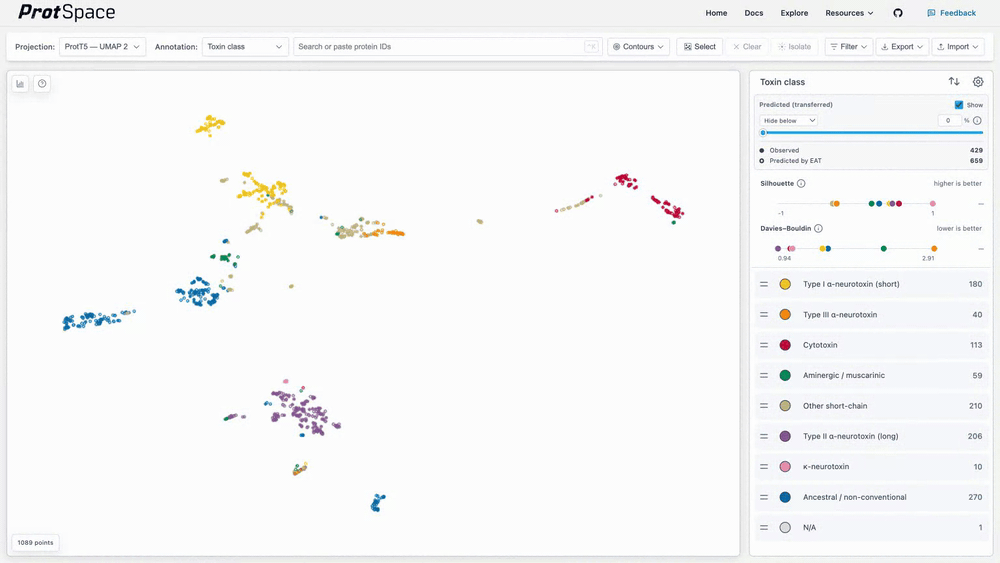This screenshot has height=563, width=1000.
Task: Click the Predicted by EAT count 659
Action: 976,161
